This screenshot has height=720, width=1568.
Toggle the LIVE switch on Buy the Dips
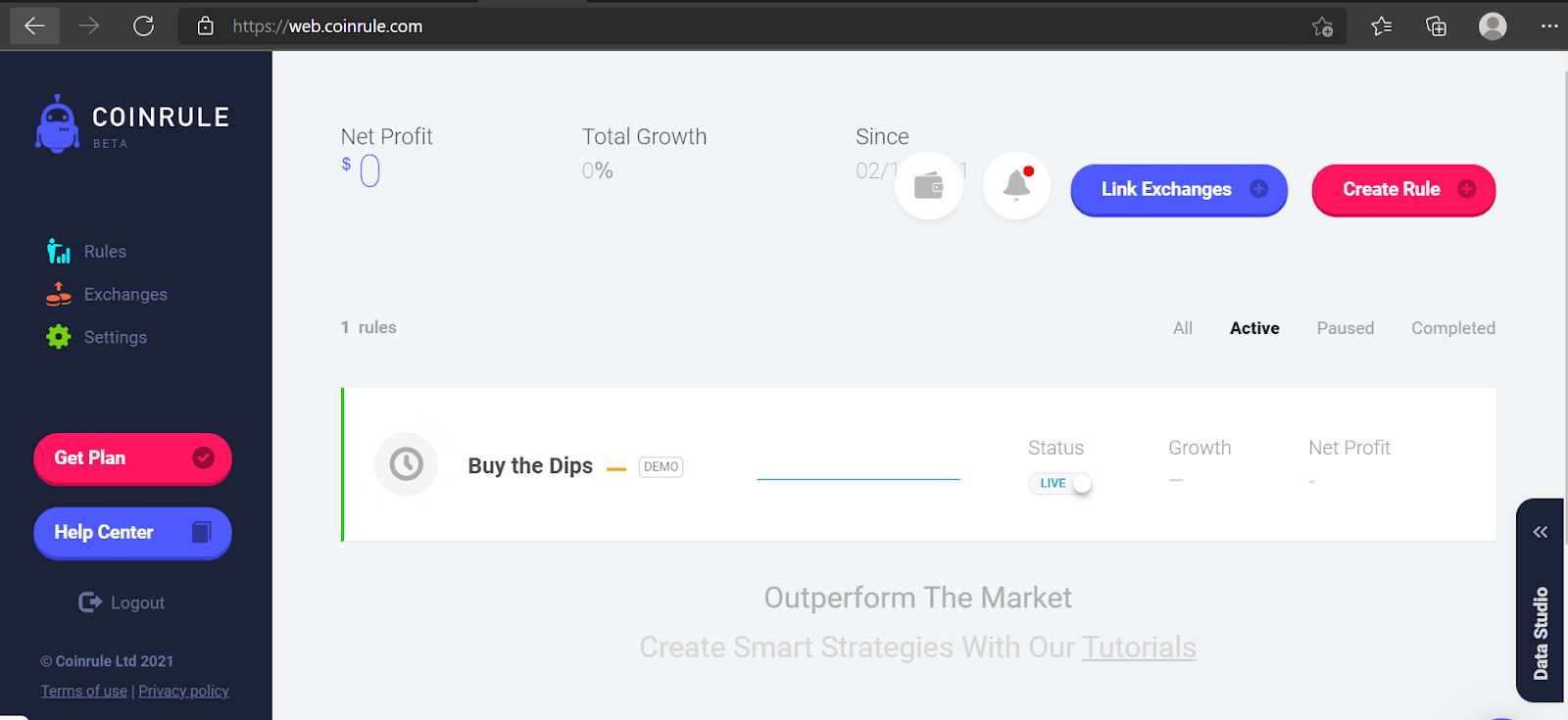(x=1060, y=483)
